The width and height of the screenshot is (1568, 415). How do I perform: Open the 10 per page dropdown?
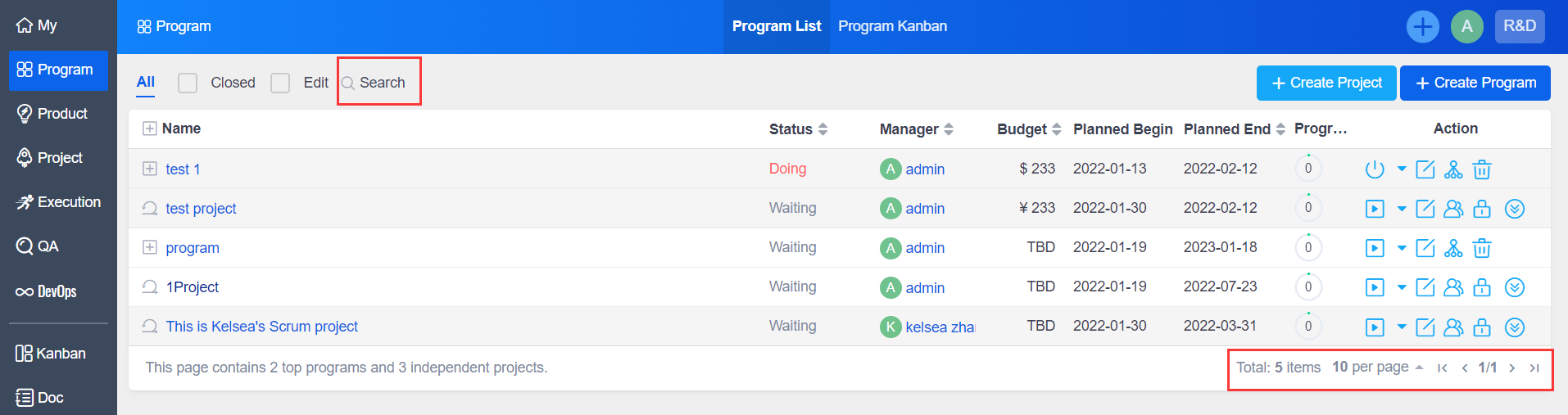tap(1376, 368)
